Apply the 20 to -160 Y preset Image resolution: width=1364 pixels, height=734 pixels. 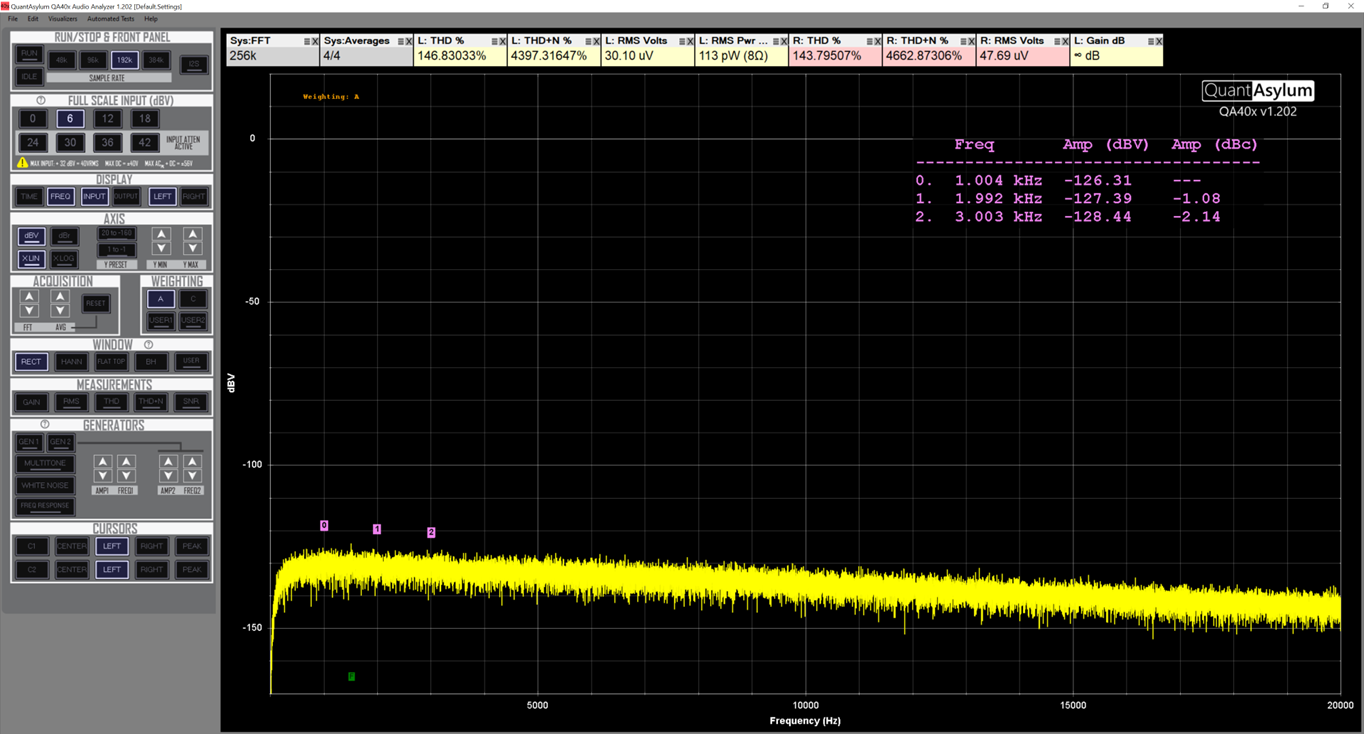point(116,234)
